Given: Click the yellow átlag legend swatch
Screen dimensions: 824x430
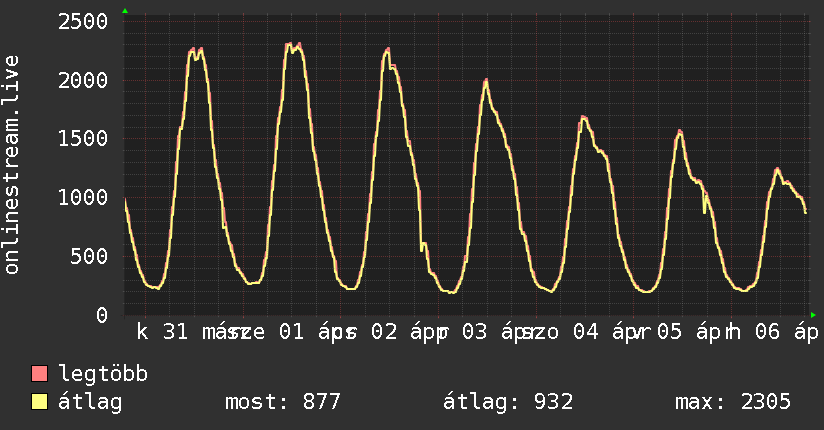Looking at the screenshot, I should coord(40,402).
